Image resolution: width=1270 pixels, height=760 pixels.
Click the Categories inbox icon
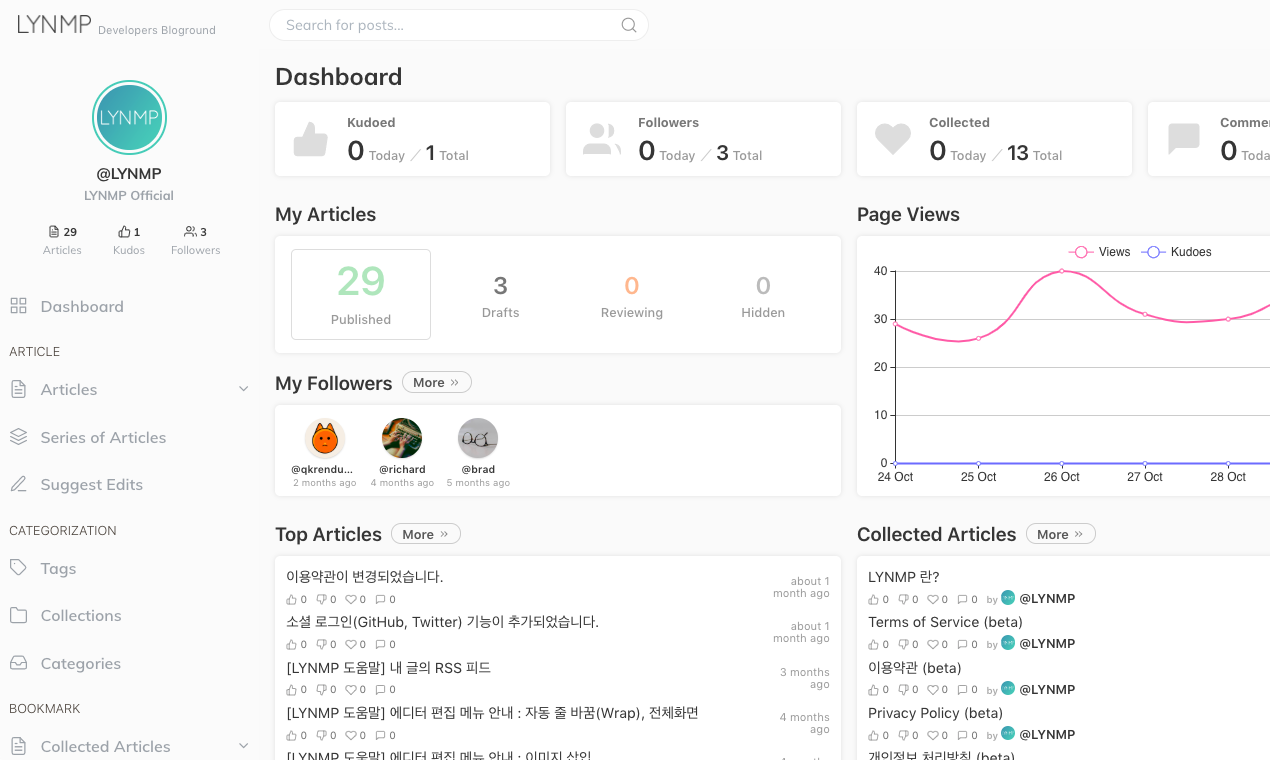(18, 663)
